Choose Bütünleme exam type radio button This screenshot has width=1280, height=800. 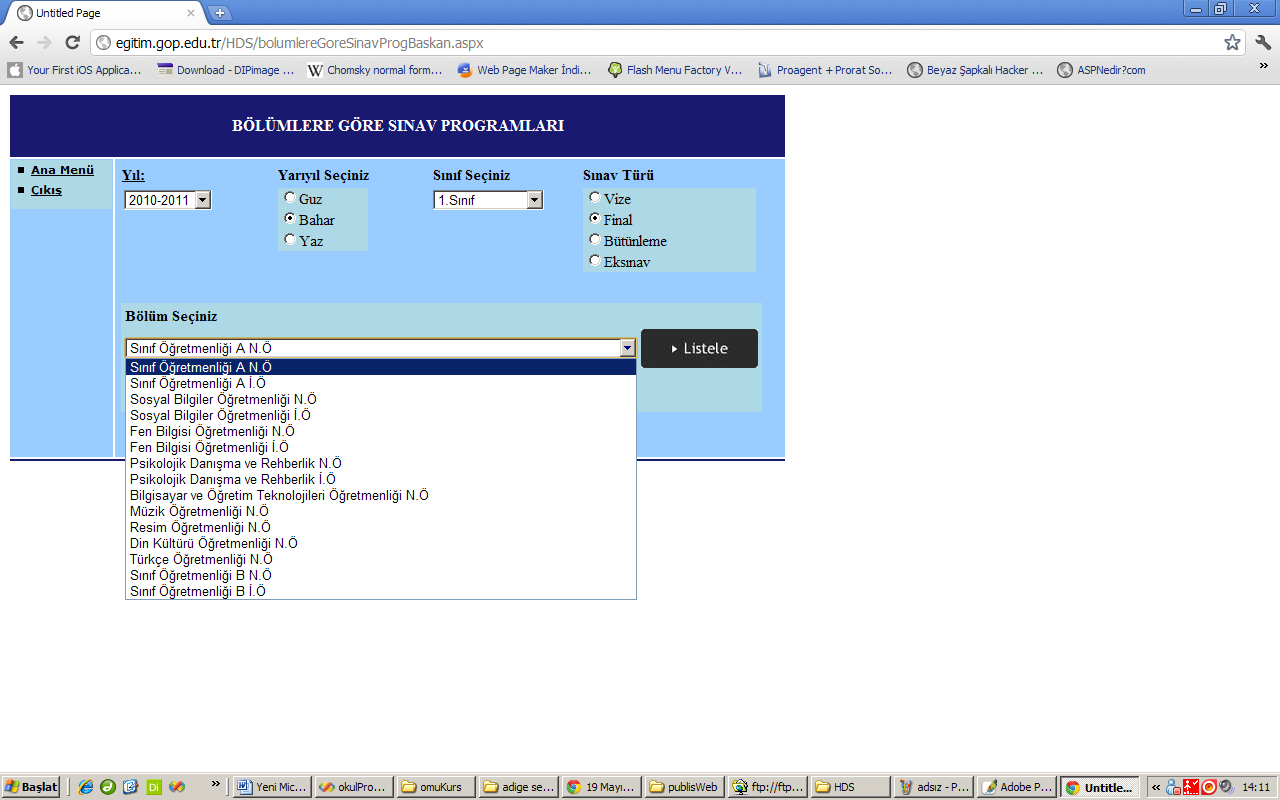coord(595,240)
